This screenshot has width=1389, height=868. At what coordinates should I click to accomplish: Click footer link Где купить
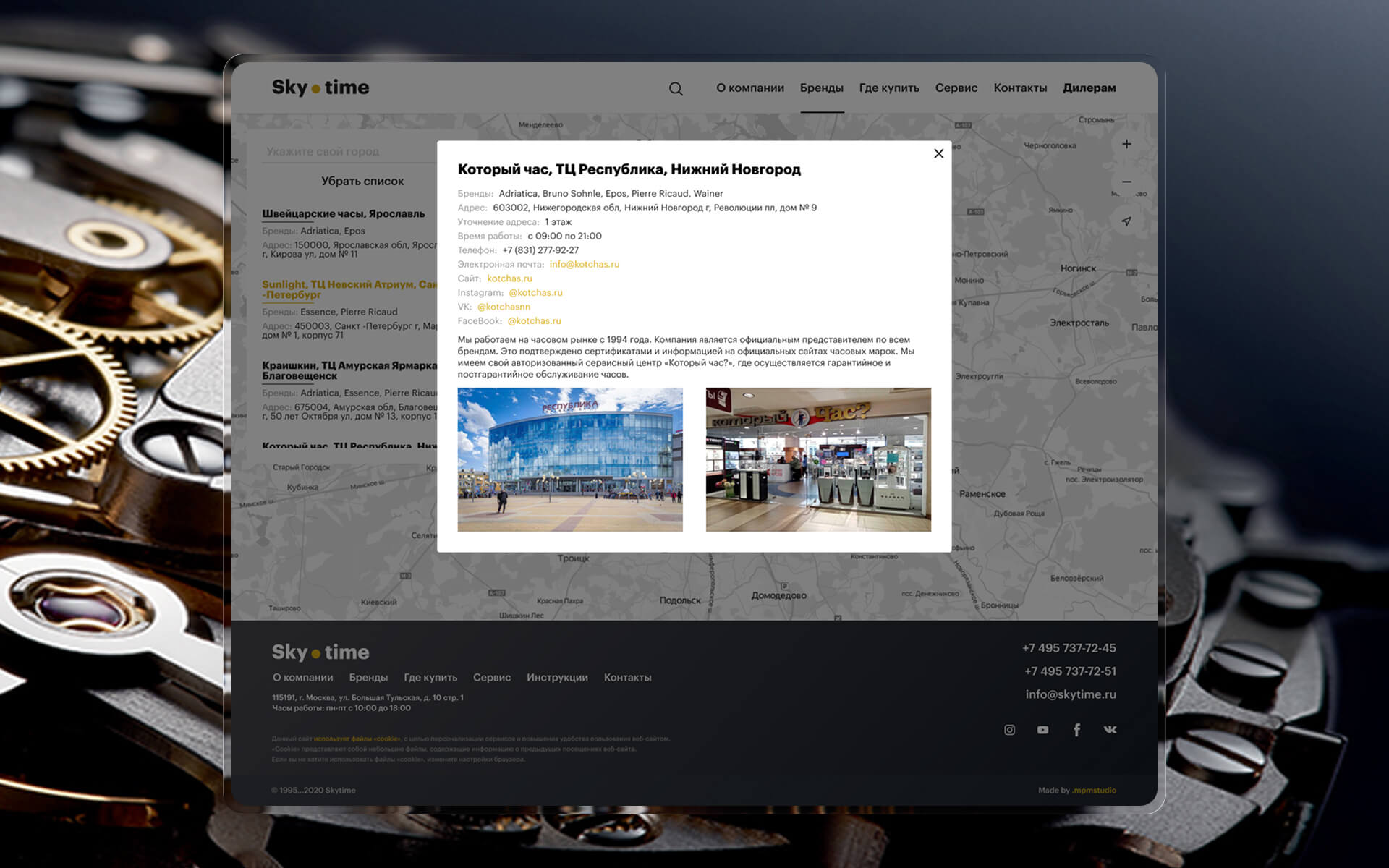click(x=430, y=678)
